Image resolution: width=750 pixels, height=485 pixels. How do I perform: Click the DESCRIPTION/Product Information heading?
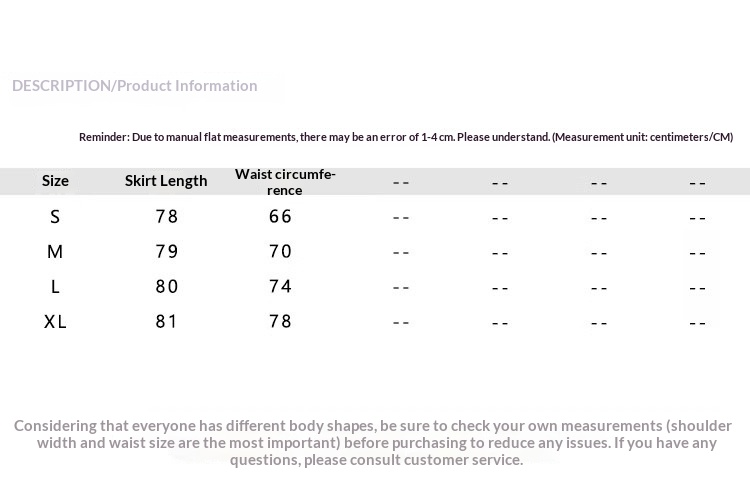tap(135, 86)
